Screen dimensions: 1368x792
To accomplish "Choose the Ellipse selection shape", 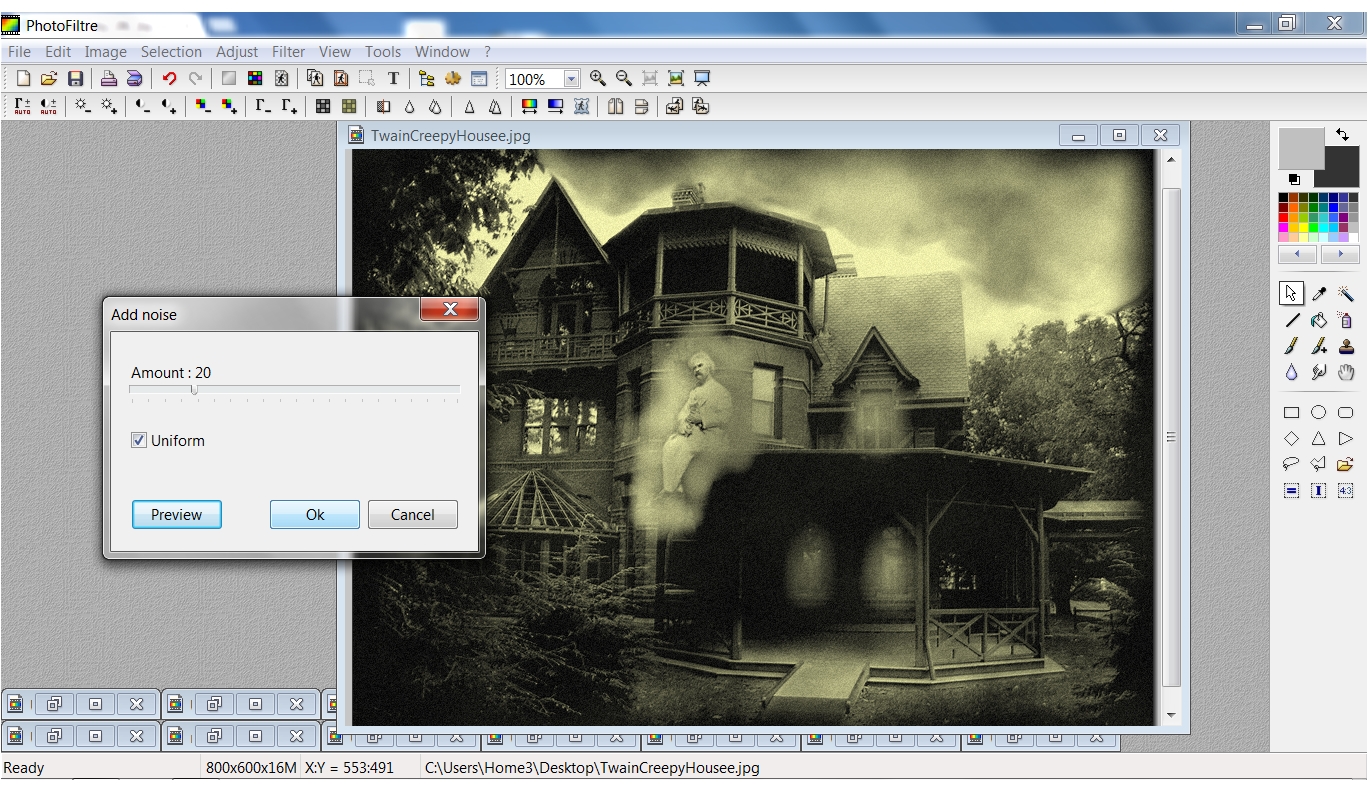I will tap(1318, 412).
